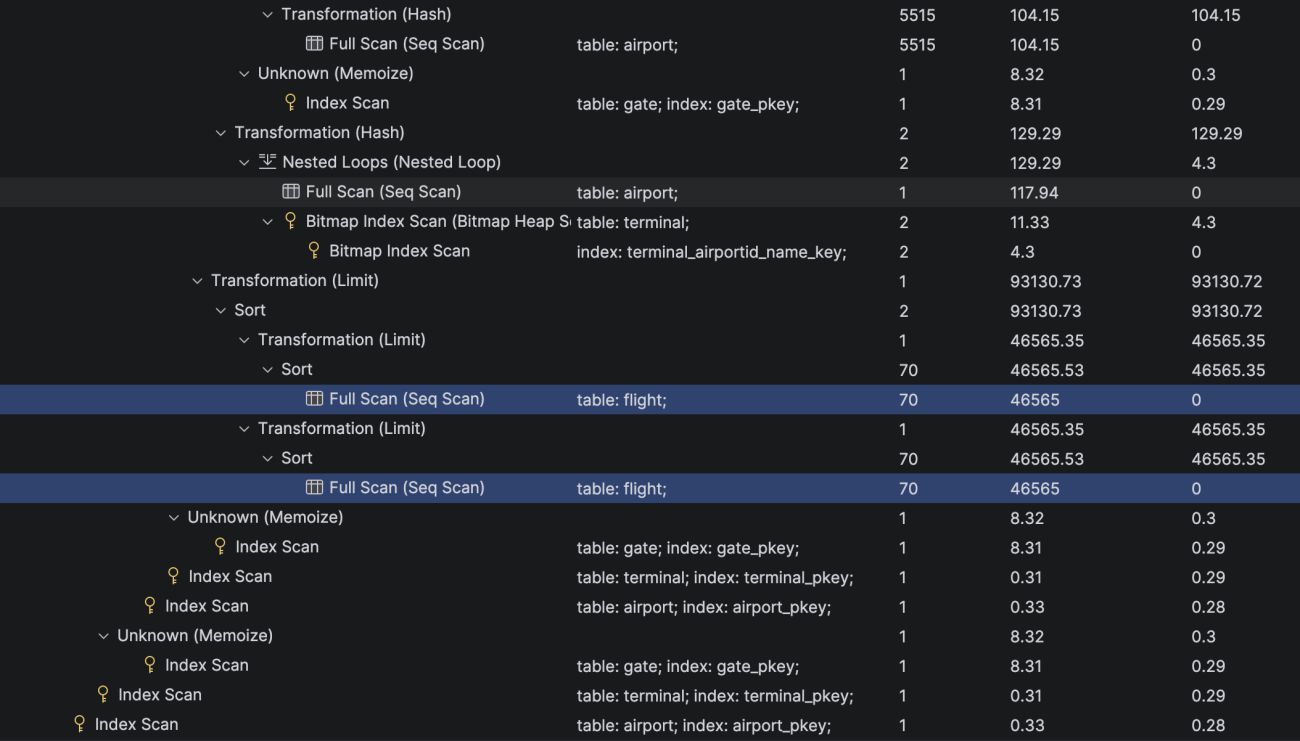Collapse Transformation (Hash) node with 5515 rows
This screenshot has height=741, width=1300.
tap(267, 15)
